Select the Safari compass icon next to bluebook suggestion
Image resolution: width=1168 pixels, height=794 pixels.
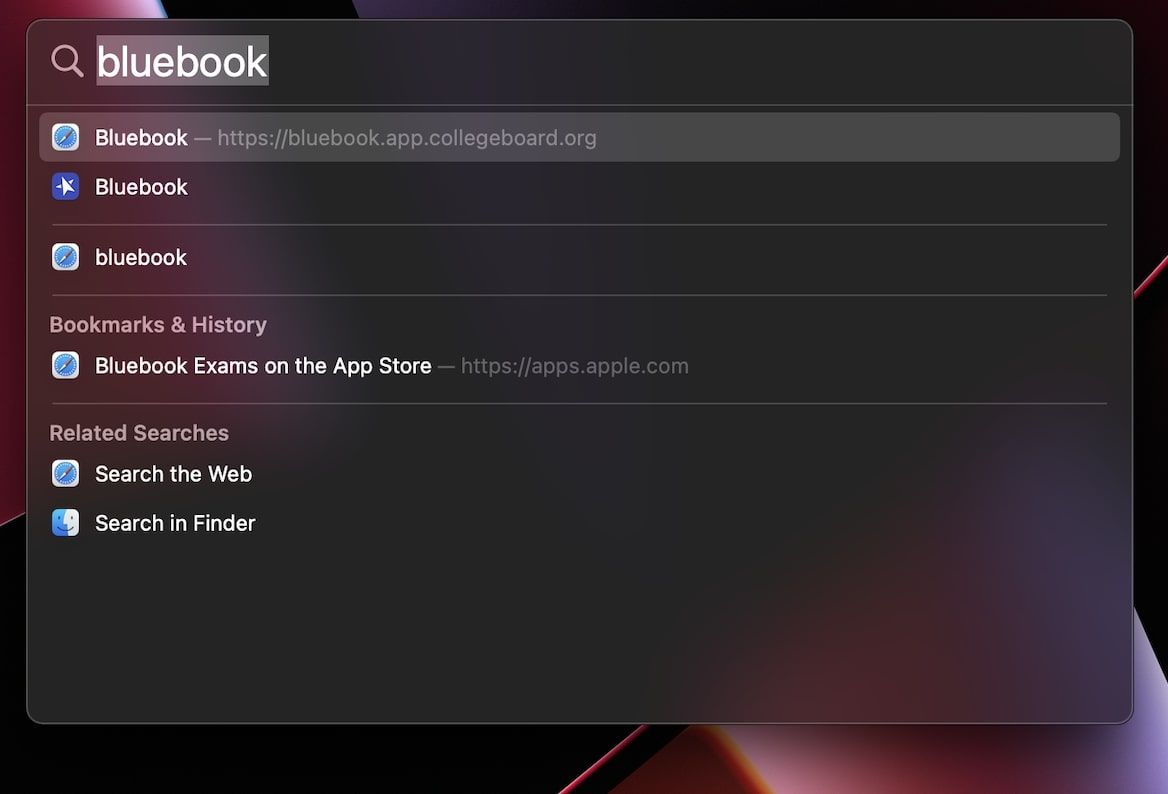[65, 257]
